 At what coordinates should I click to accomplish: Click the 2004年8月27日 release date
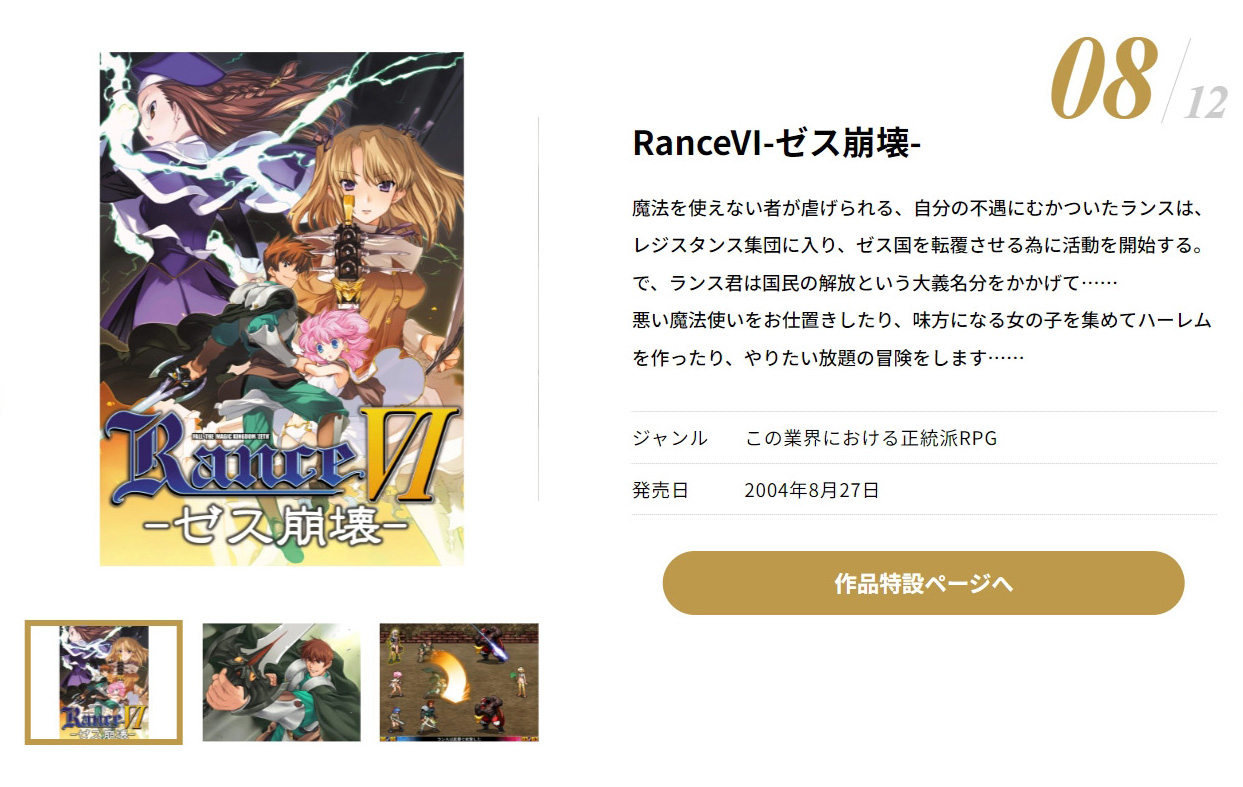812,490
